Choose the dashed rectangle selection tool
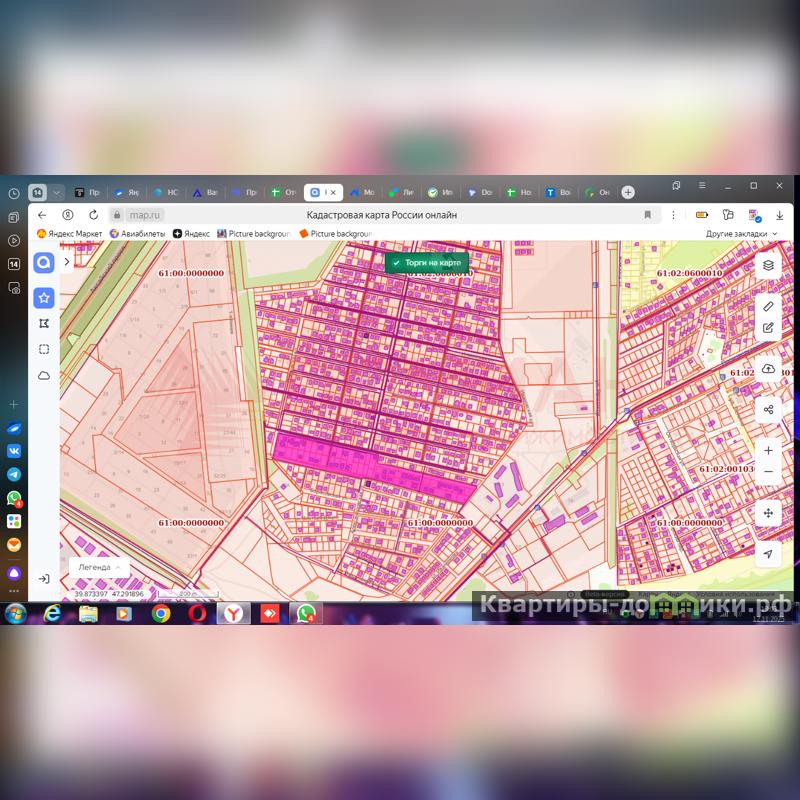 pyautogui.click(x=44, y=349)
